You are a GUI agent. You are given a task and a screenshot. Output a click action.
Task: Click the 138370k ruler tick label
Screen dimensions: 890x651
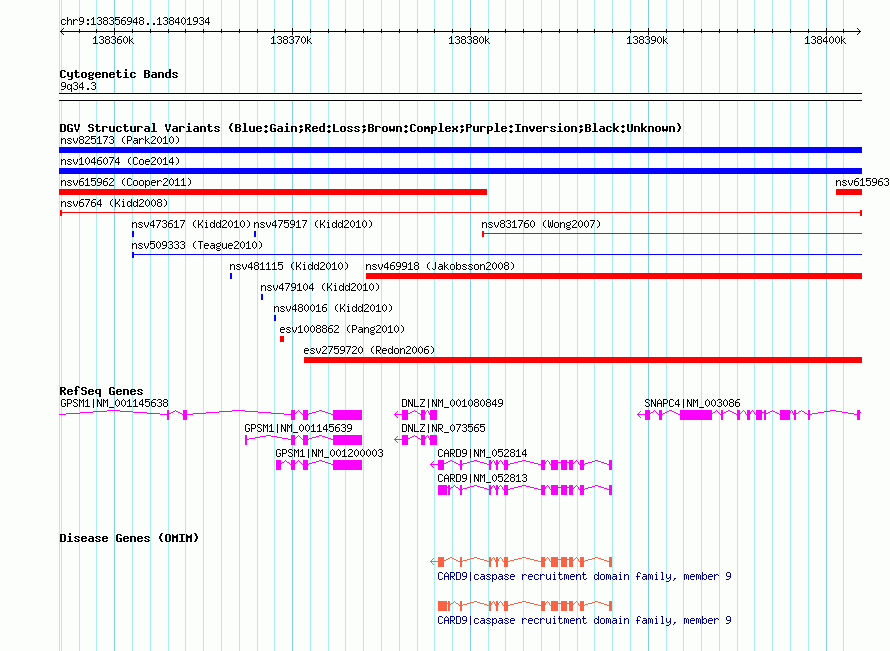click(x=291, y=41)
